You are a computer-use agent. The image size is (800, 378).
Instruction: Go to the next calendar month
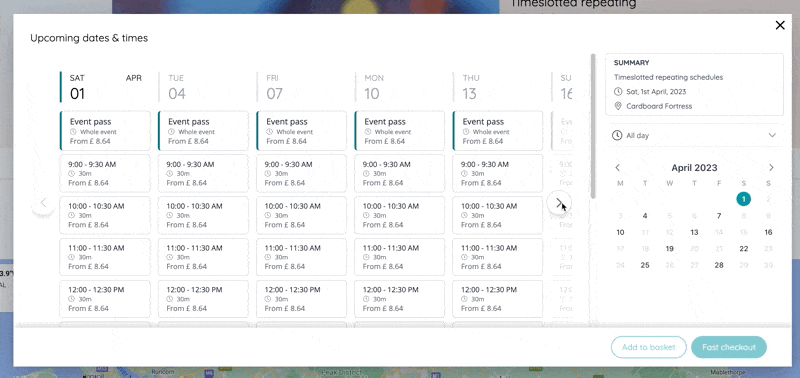pyautogui.click(x=771, y=167)
